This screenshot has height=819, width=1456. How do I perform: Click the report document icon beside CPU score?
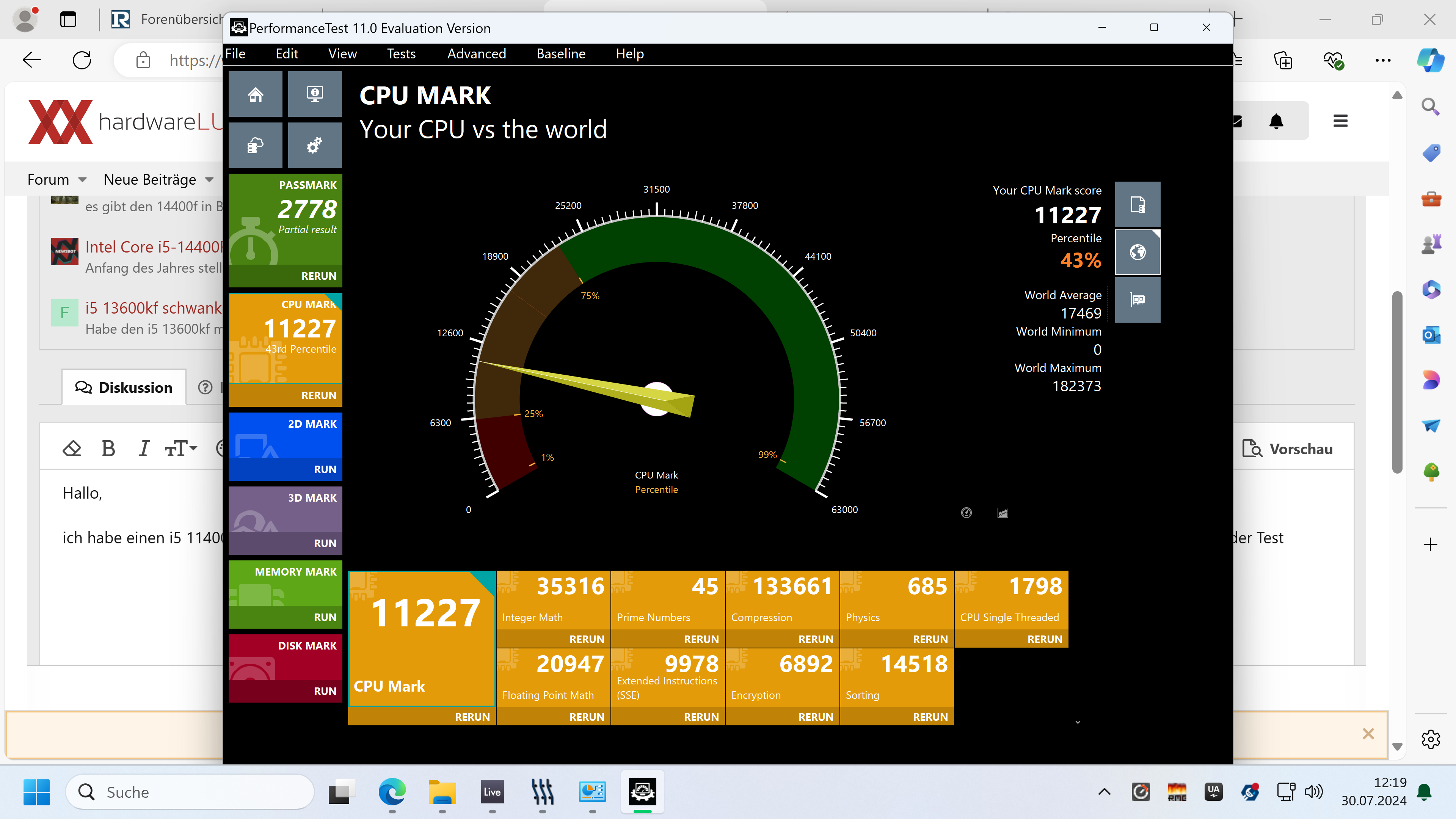pyautogui.click(x=1137, y=205)
